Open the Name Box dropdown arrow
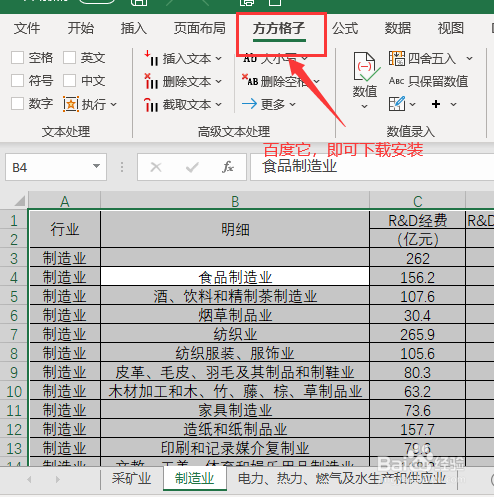The width and height of the screenshot is (494, 497). coord(97,166)
